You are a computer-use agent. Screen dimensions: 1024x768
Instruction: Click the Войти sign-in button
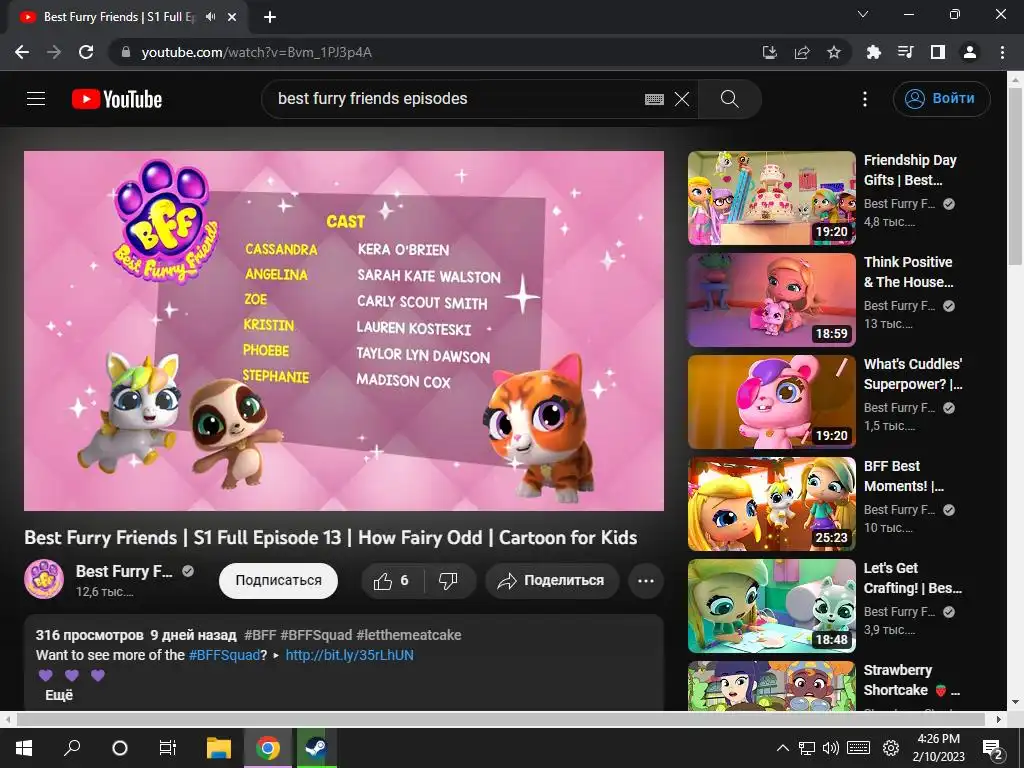[x=941, y=99]
